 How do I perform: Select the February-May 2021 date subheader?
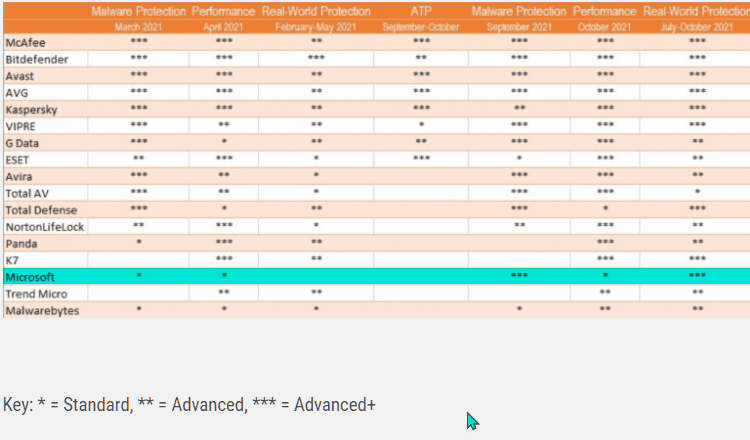point(316,27)
